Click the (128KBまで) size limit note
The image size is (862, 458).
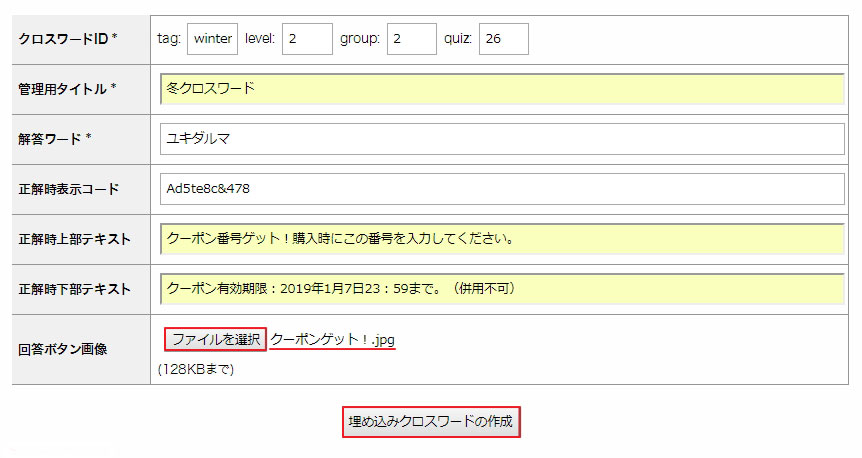point(196,369)
